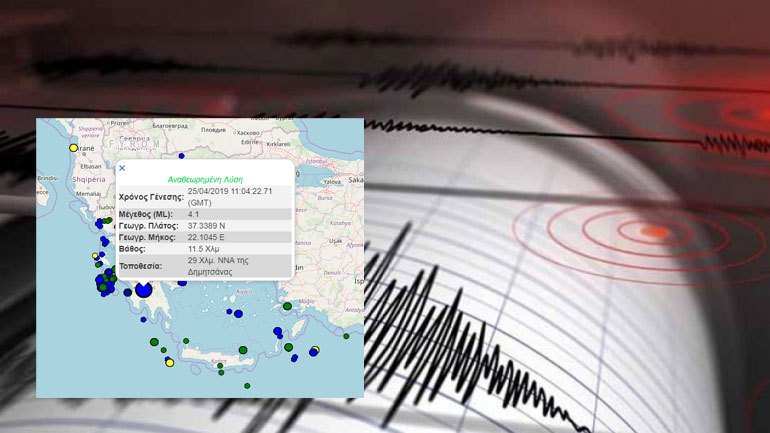Image resolution: width=770 pixels, height=433 pixels.
Task: Select the depth value '11.5 Χλμ'
Action: (203, 249)
